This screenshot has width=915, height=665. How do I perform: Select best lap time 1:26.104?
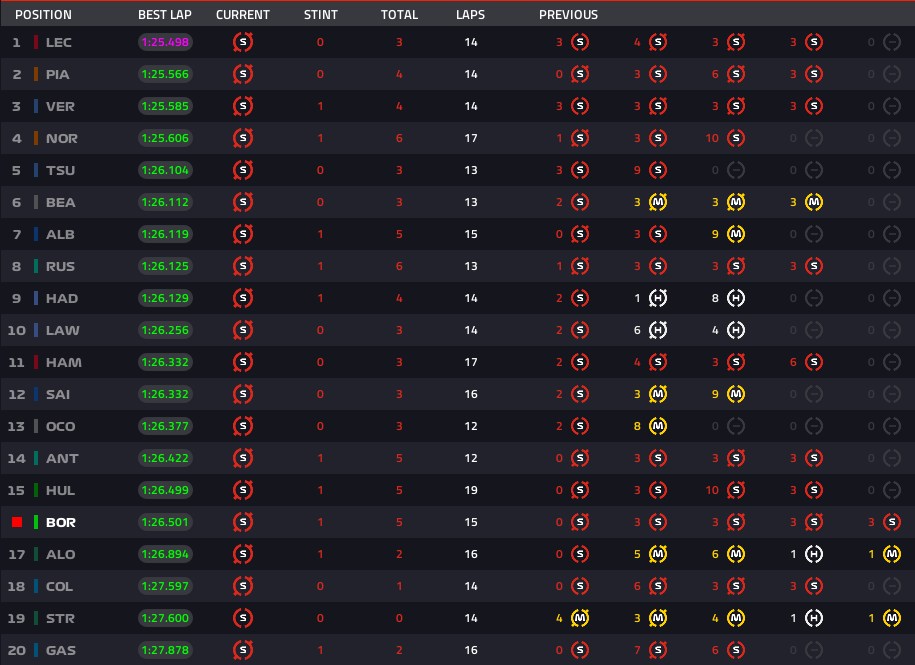165,170
